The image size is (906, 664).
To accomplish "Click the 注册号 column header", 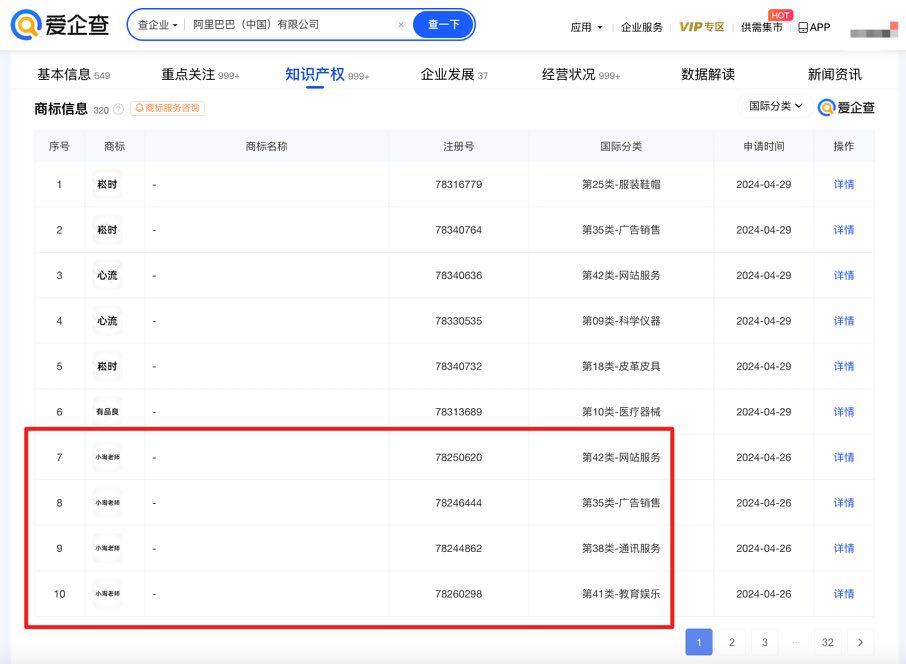I will point(458,146).
